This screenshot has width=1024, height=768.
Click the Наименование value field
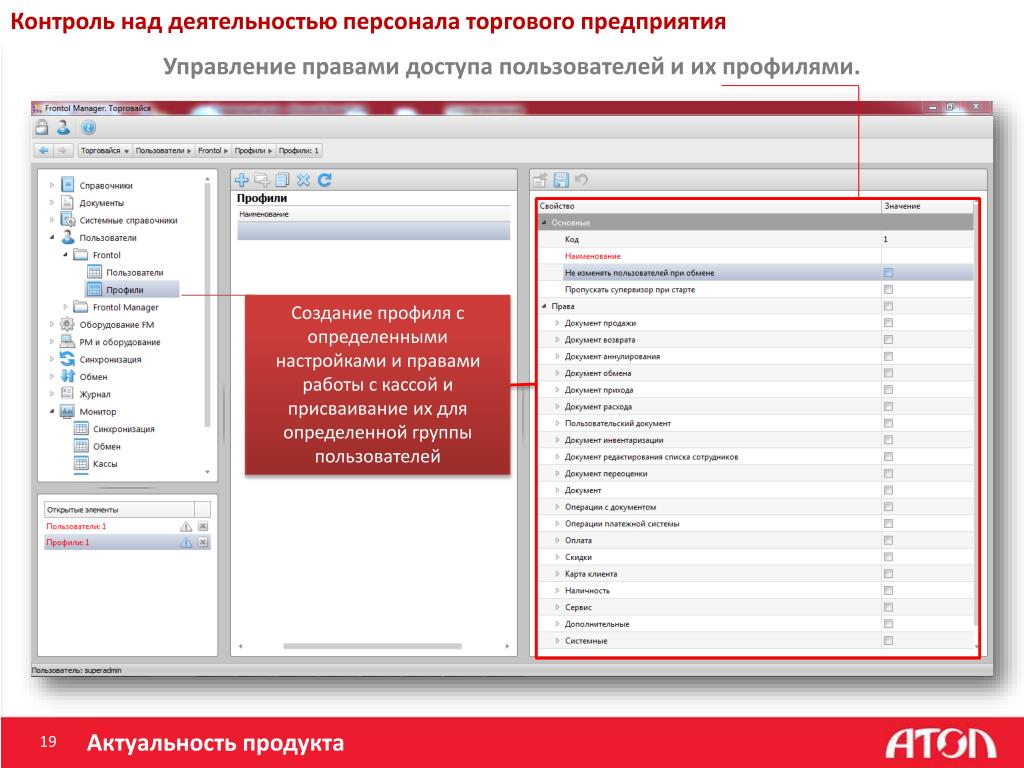[927, 256]
